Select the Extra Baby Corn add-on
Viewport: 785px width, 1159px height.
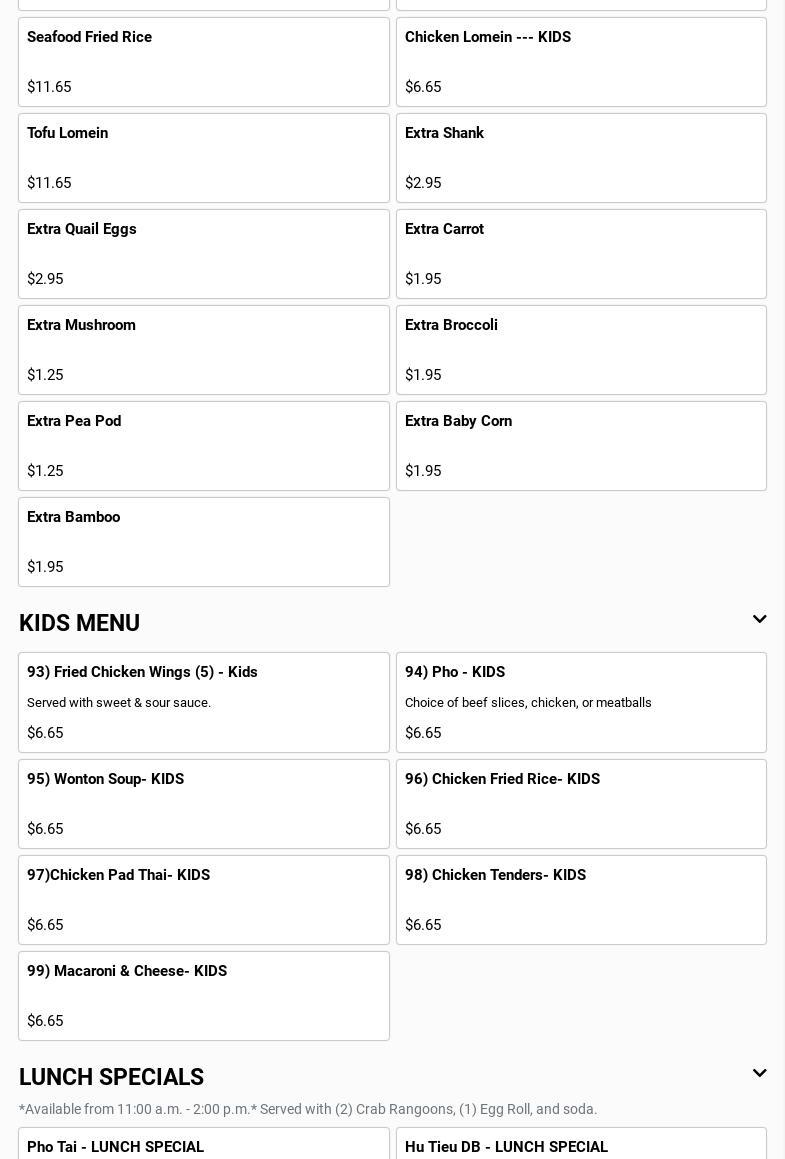pyautogui.click(x=581, y=446)
